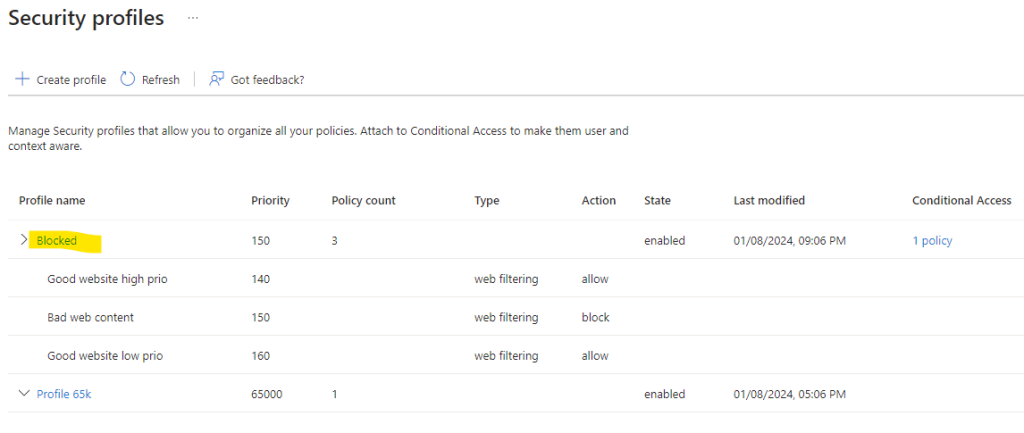Click the feedback person icon

coord(216,80)
